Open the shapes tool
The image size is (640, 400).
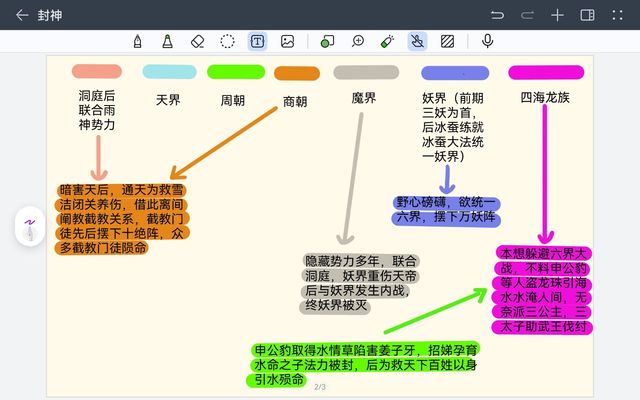[x=327, y=41]
